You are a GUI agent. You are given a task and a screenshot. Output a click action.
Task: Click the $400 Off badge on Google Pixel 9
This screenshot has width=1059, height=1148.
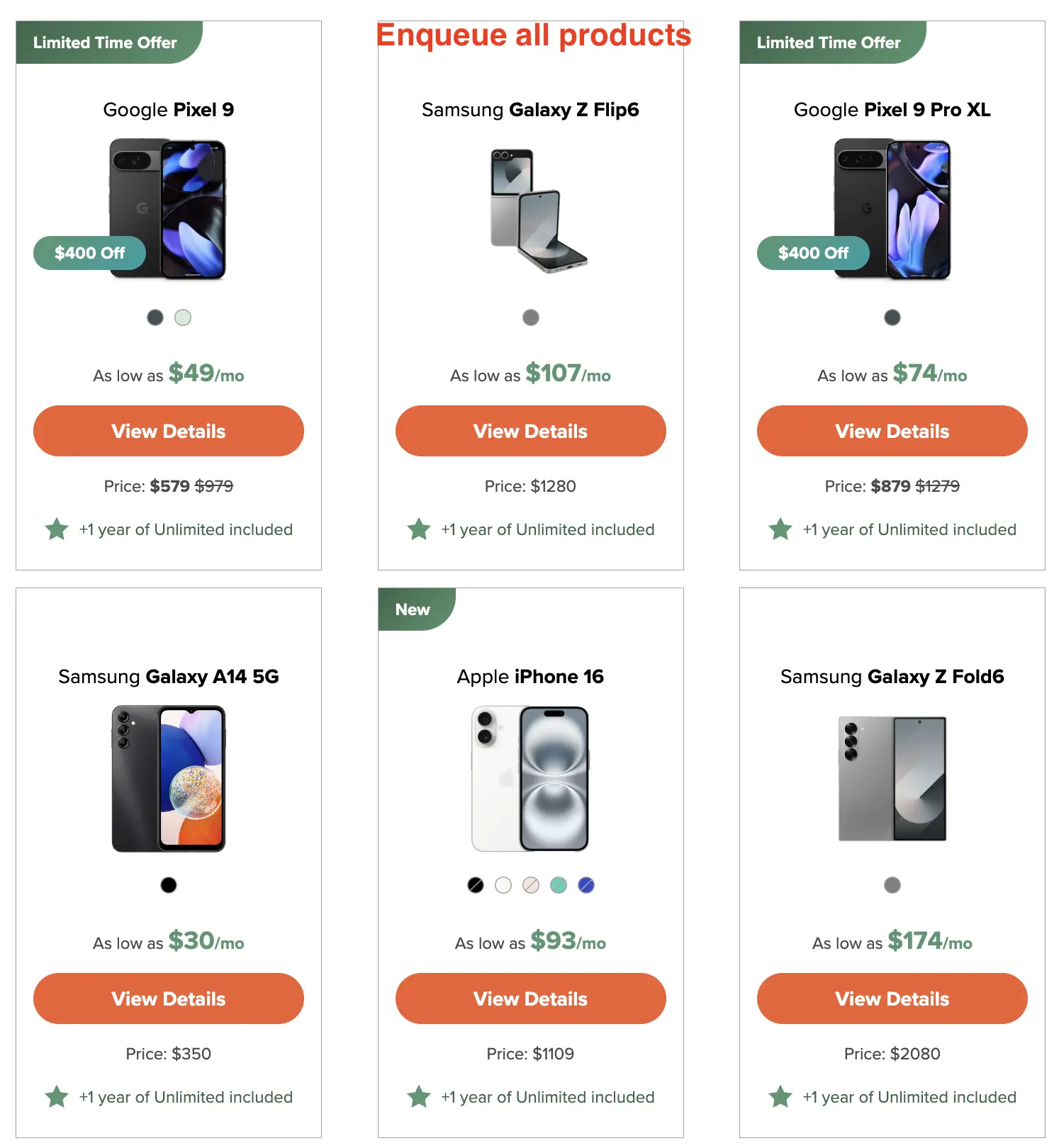click(x=89, y=253)
